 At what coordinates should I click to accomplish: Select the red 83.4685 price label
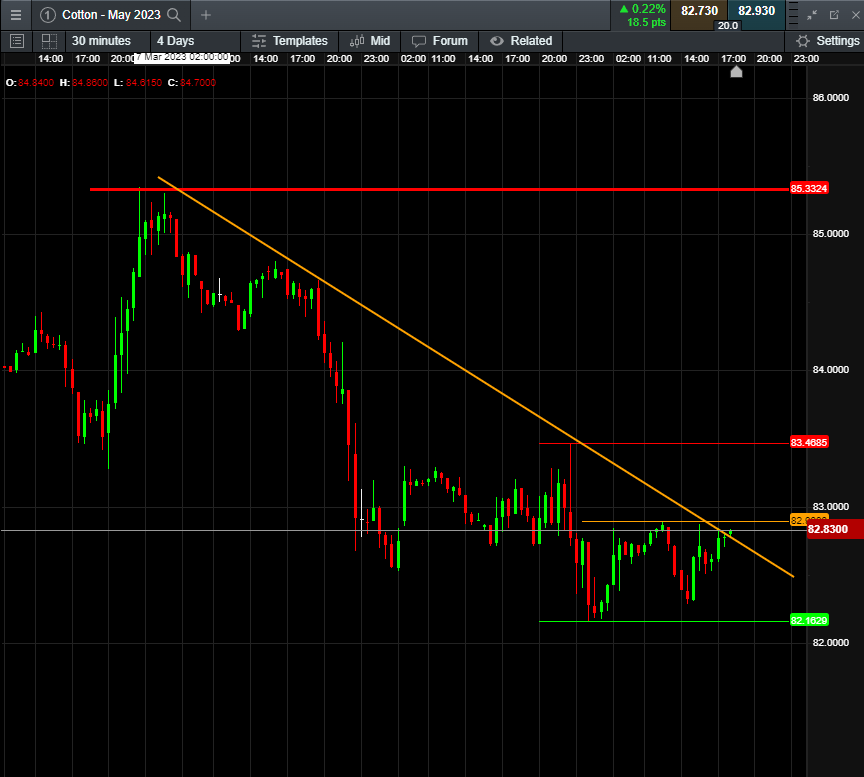809,442
